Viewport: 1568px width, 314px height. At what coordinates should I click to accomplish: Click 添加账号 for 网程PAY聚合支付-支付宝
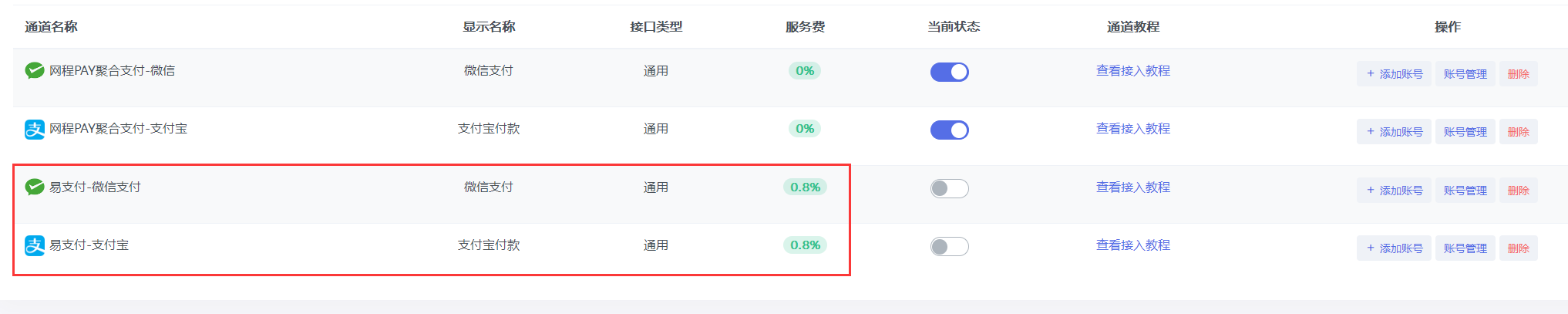click(1394, 132)
